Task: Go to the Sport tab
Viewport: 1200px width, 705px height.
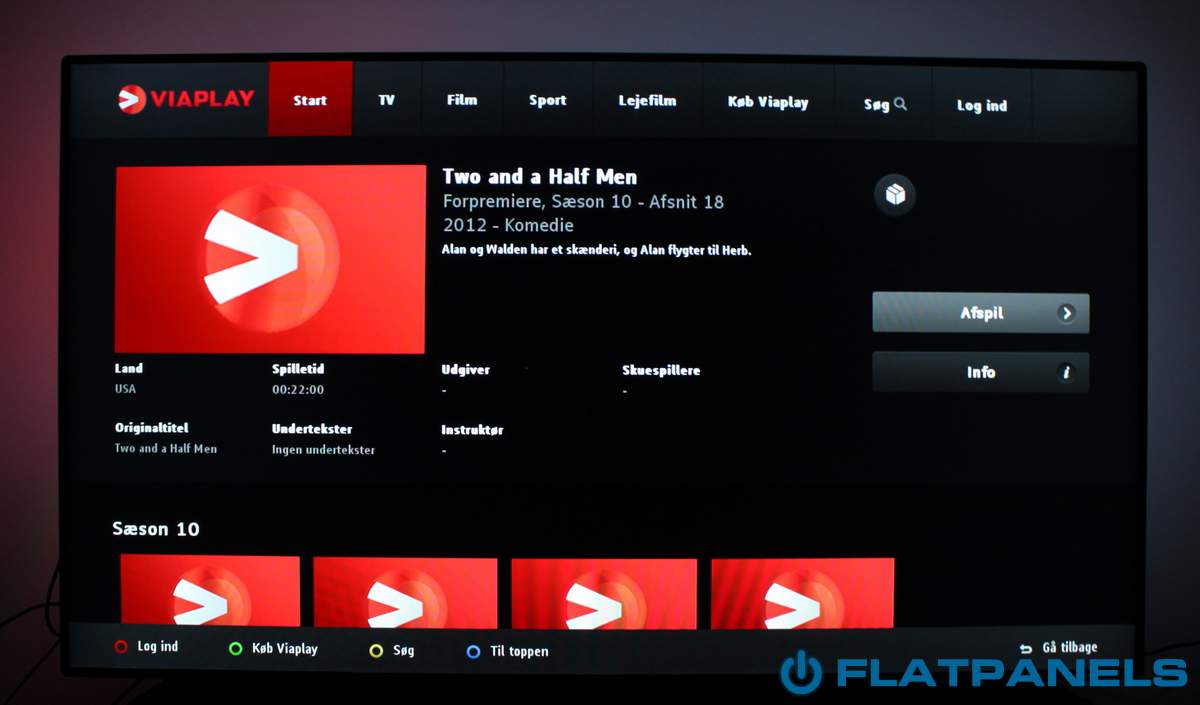Action: (548, 100)
